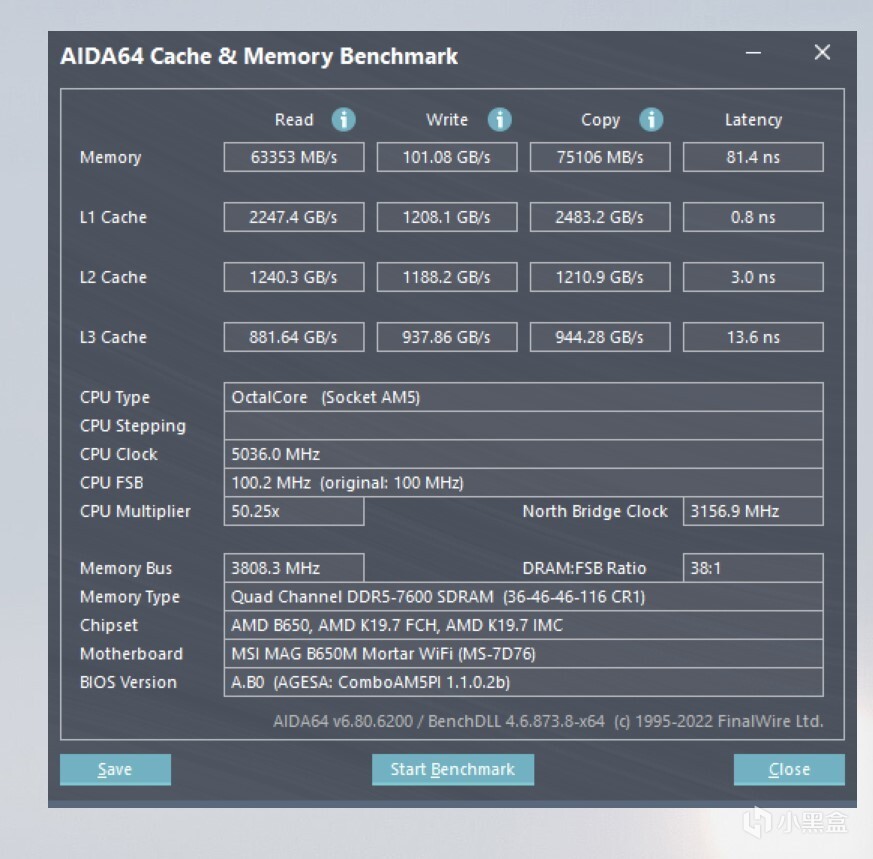Click the Copy info icon
This screenshot has width=873, height=859.
pos(651,120)
